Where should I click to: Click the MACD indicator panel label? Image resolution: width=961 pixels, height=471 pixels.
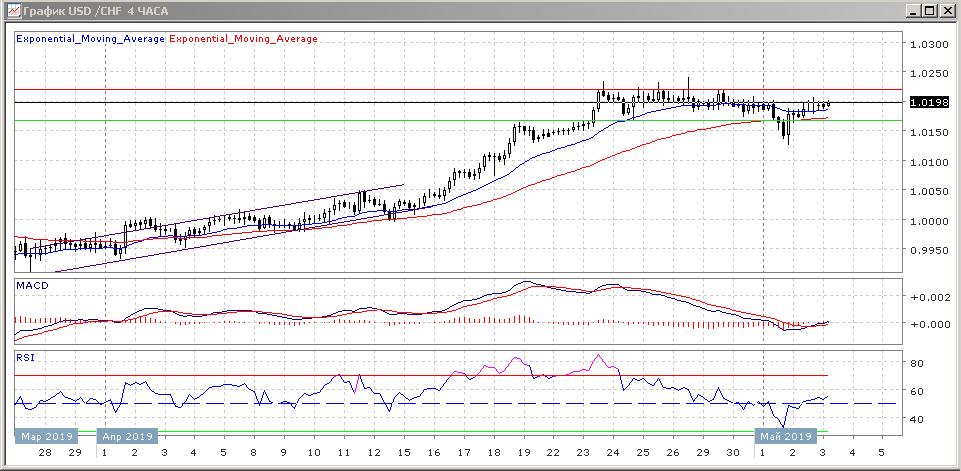[33, 286]
